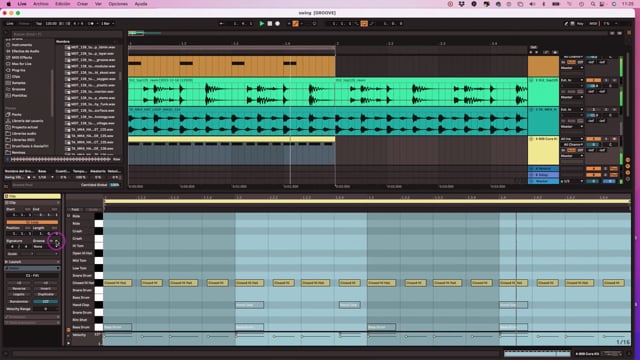Screen dimensions: 640x360
Task: Open the Crear menu
Action: [x=82, y=4]
